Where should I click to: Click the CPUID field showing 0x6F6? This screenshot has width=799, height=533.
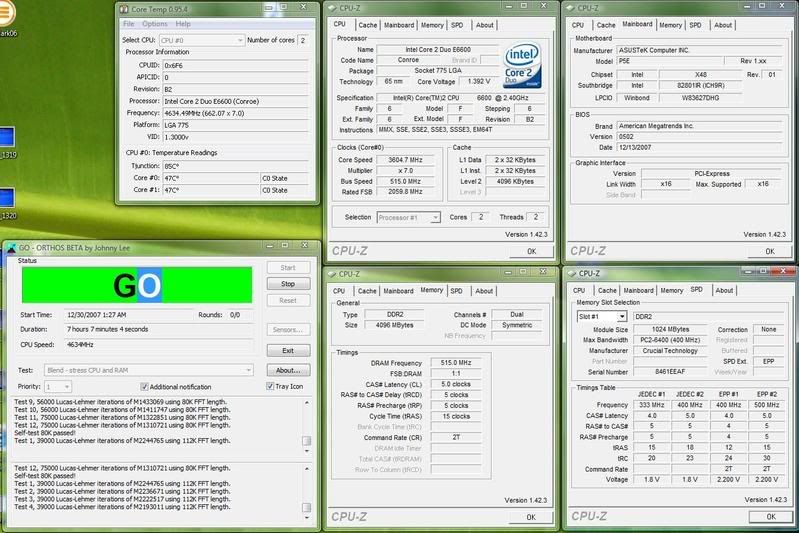pos(235,66)
